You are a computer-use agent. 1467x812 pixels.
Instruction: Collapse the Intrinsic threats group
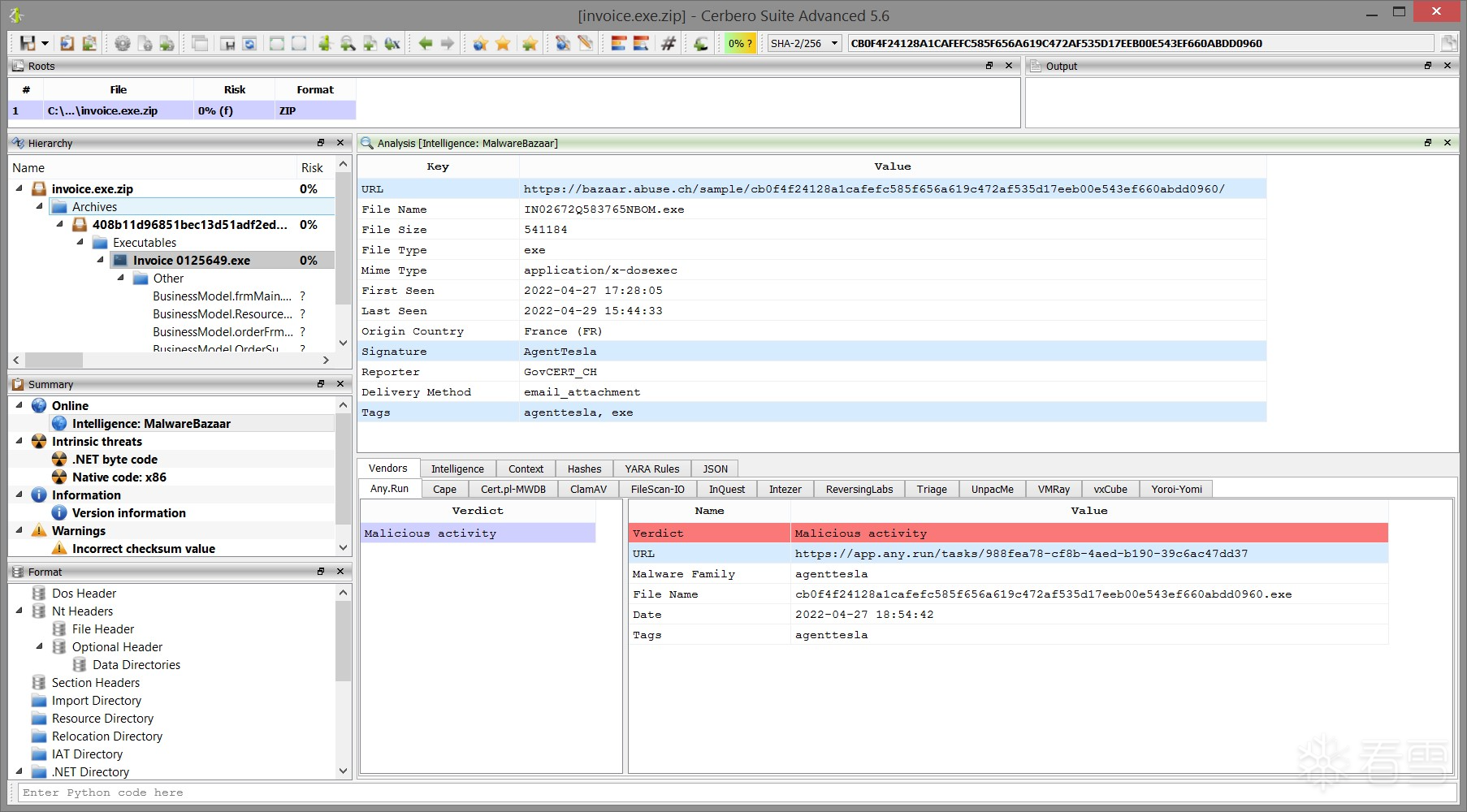[x=19, y=441]
